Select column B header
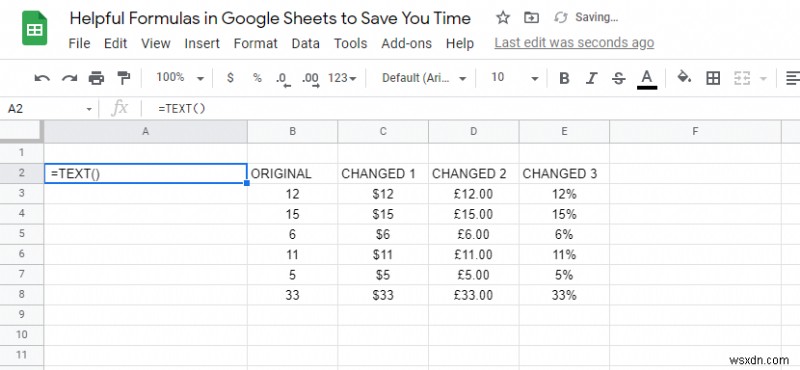Screen dimensions: 800x370 tap(292, 132)
